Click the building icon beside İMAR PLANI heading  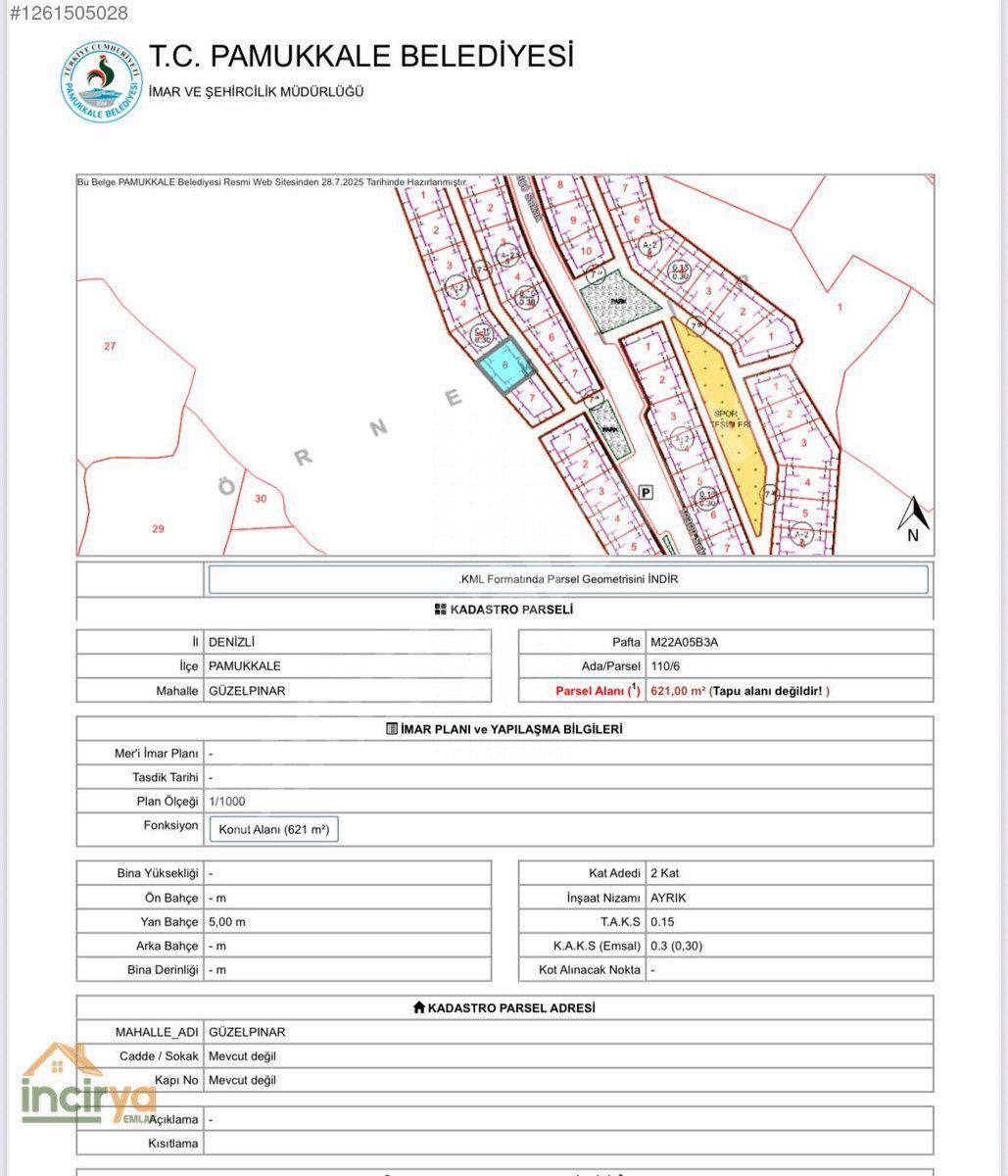click(x=392, y=729)
